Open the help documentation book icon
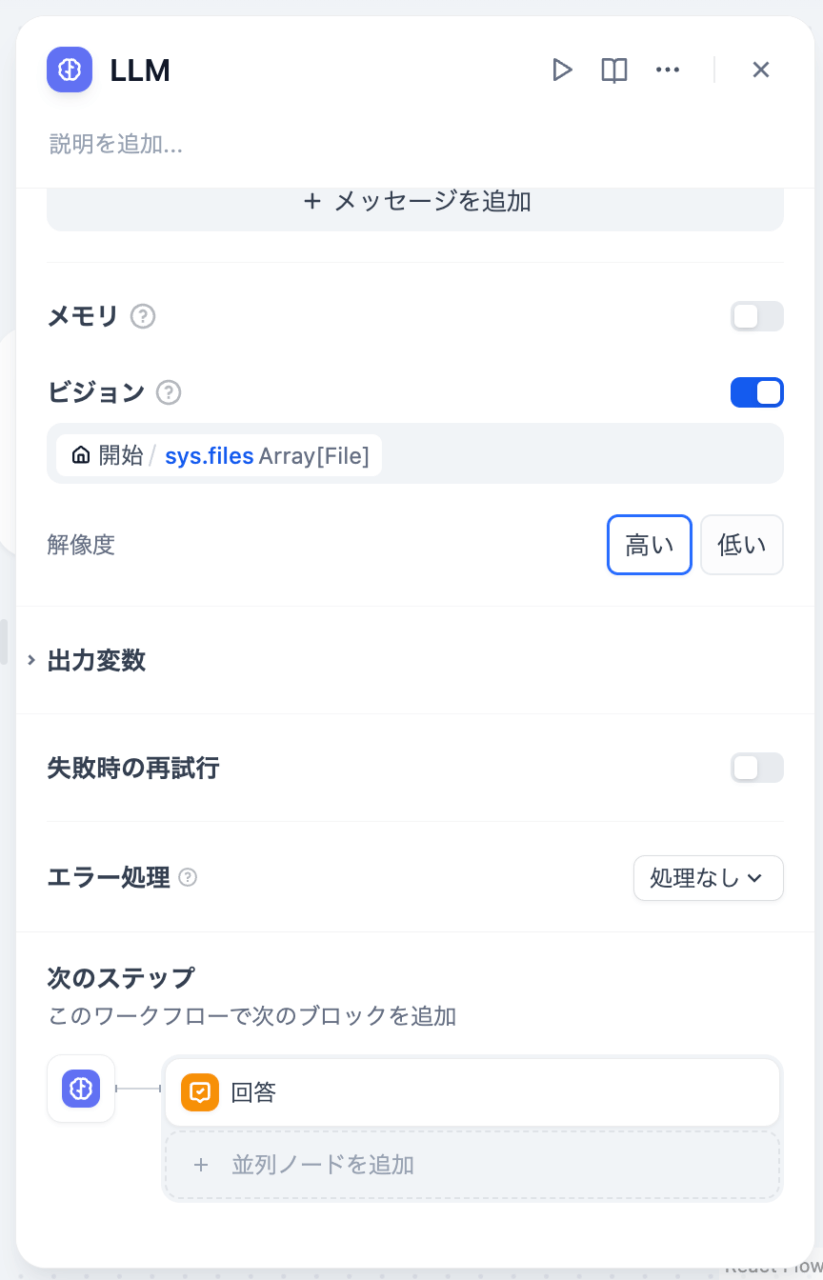Image resolution: width=823 pixels, height=1280 pixels. click(x=614, y=70)
